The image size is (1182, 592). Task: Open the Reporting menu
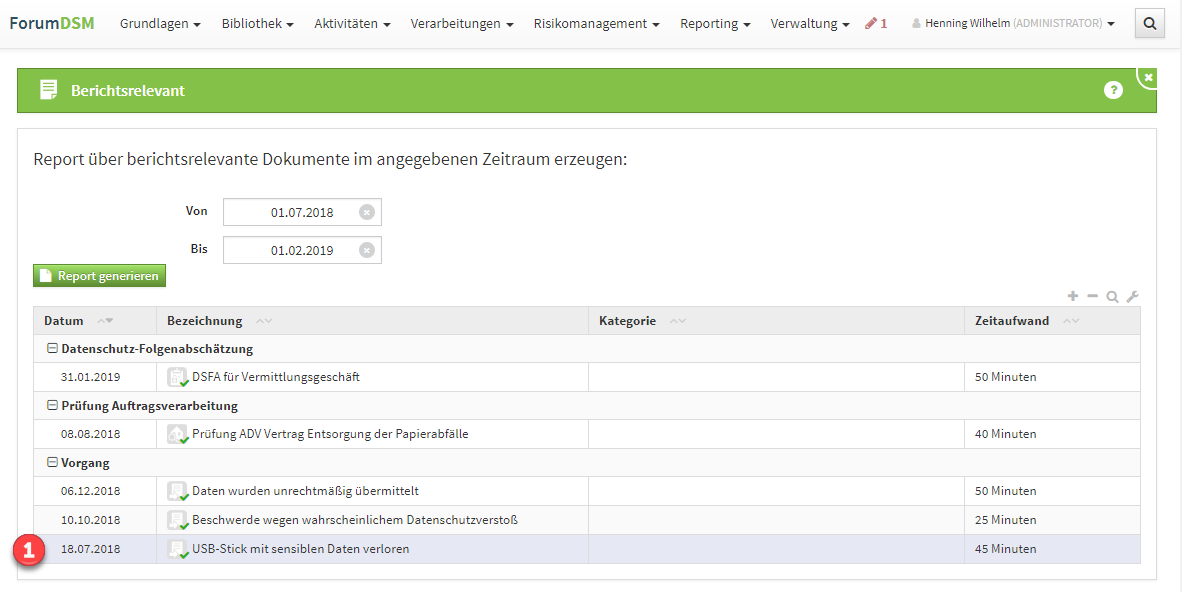point(715,23)
